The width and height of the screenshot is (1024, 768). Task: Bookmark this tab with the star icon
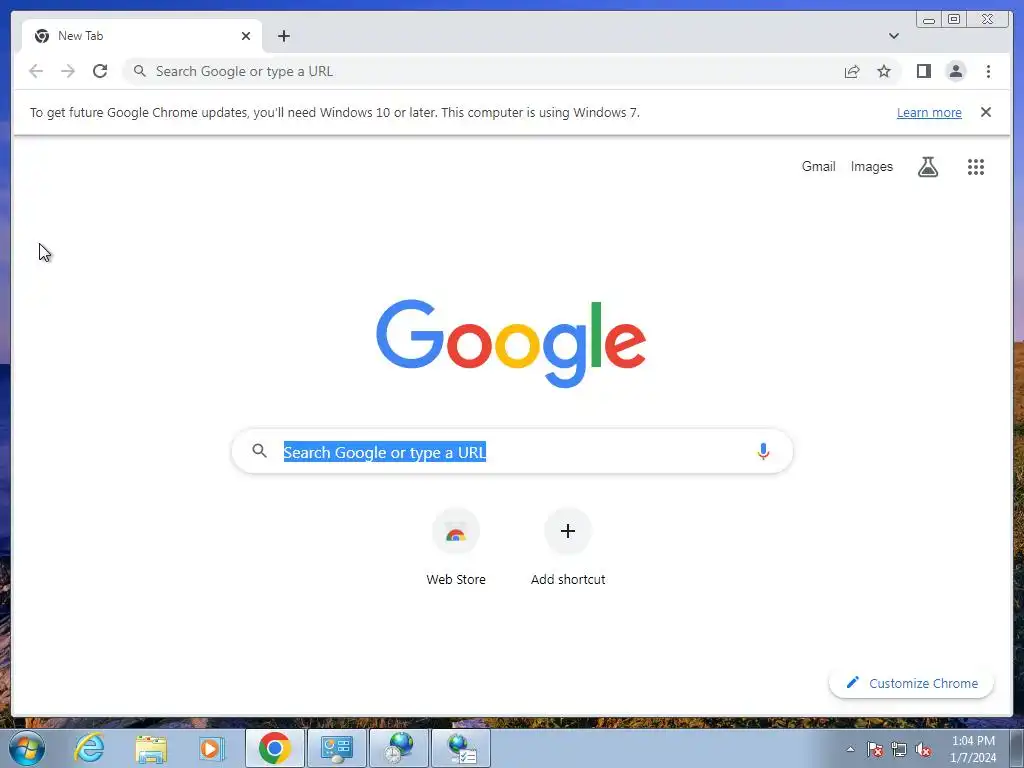tap(884, 71)
